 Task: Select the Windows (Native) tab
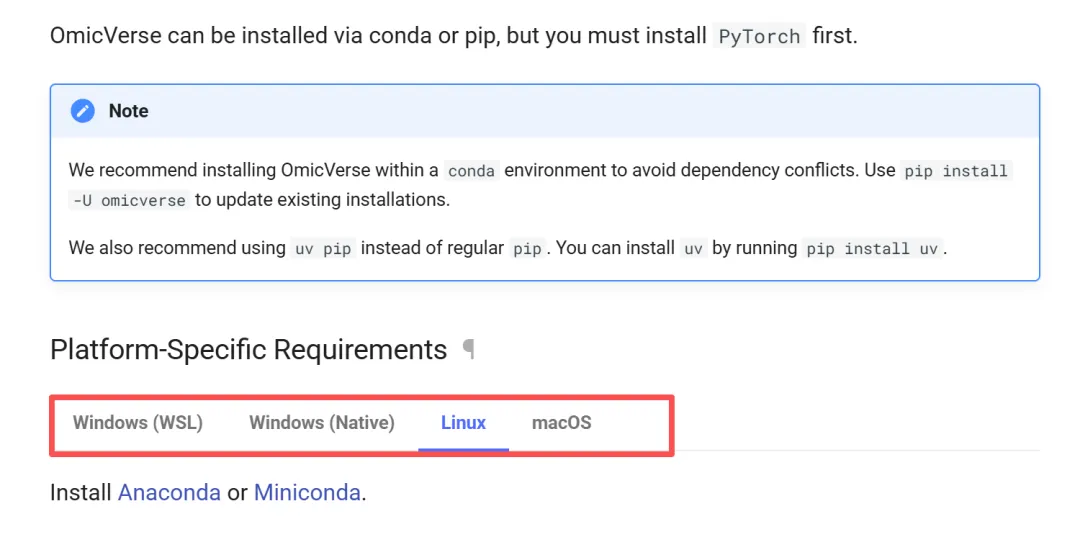pos(322,423)
